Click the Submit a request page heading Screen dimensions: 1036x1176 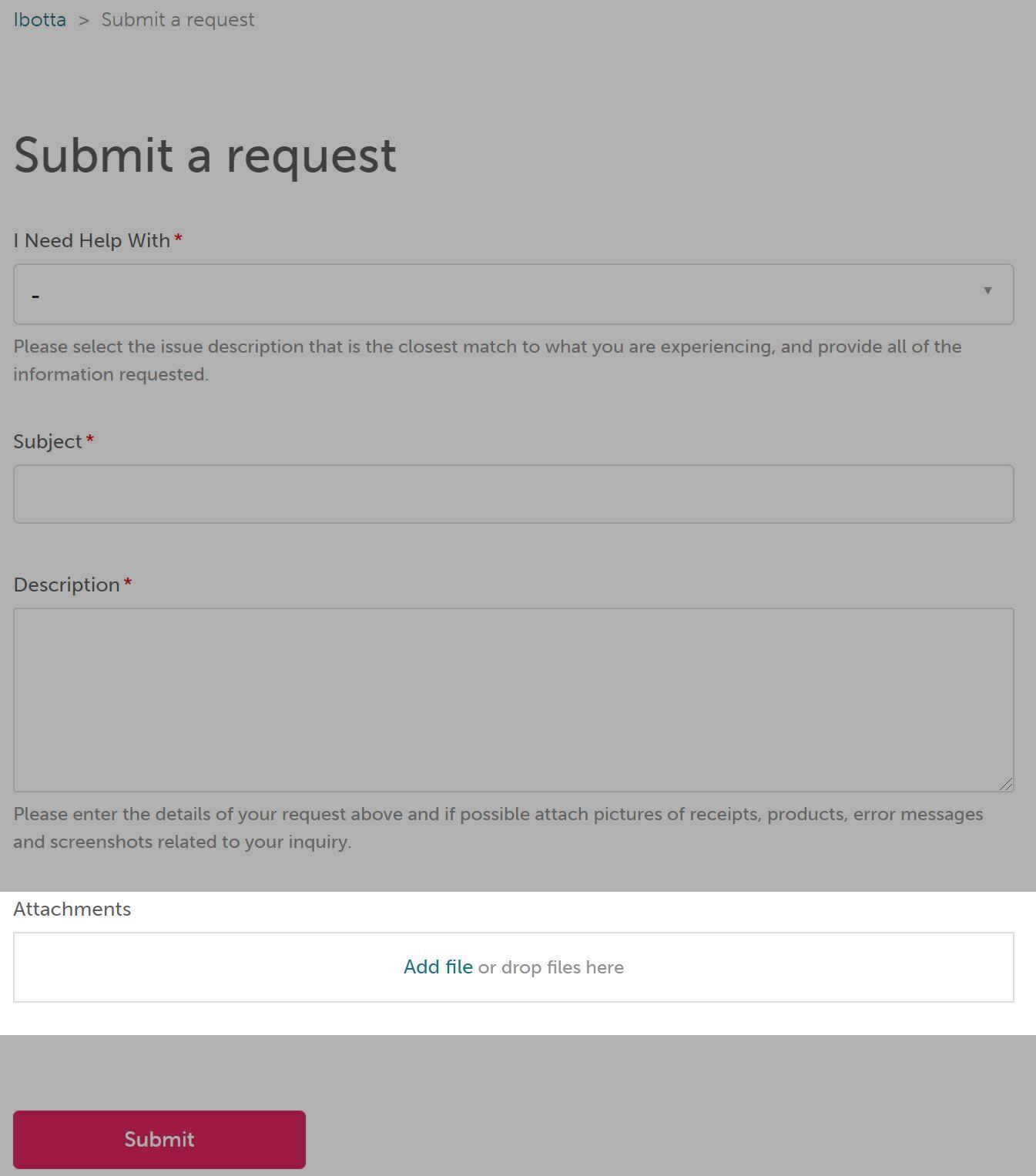pyautogui.click(x=205, y=155)
